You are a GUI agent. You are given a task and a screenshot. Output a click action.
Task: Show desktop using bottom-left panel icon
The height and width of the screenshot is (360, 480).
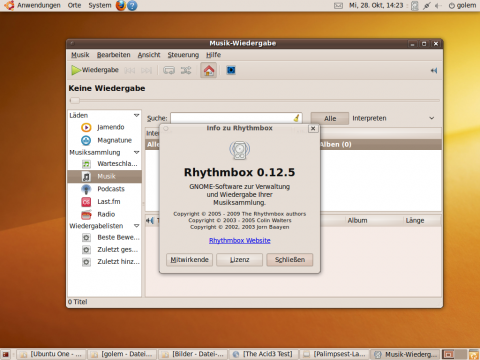click(5, 354)
